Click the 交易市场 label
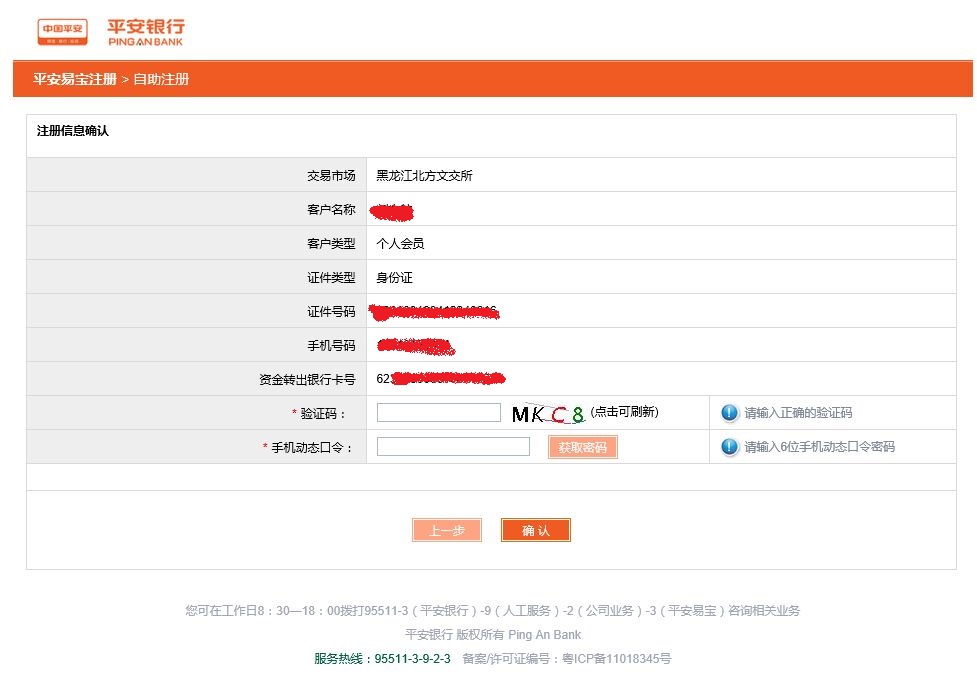 coord(331,176)
